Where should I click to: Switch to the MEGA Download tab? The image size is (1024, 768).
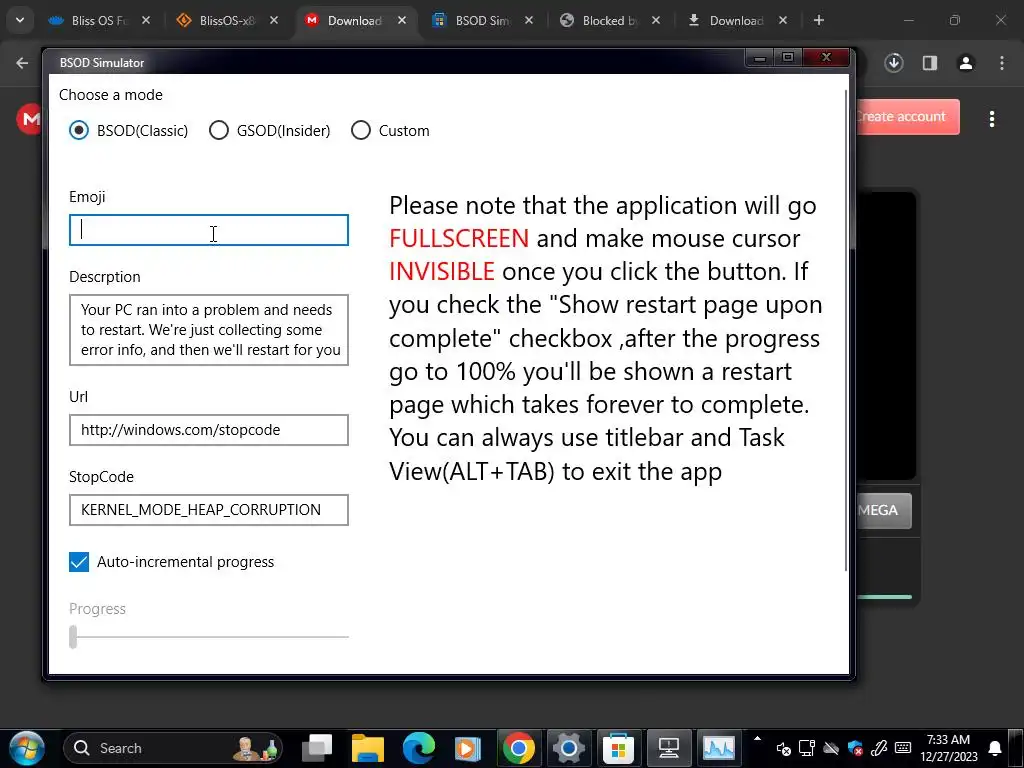click(355, 20)
